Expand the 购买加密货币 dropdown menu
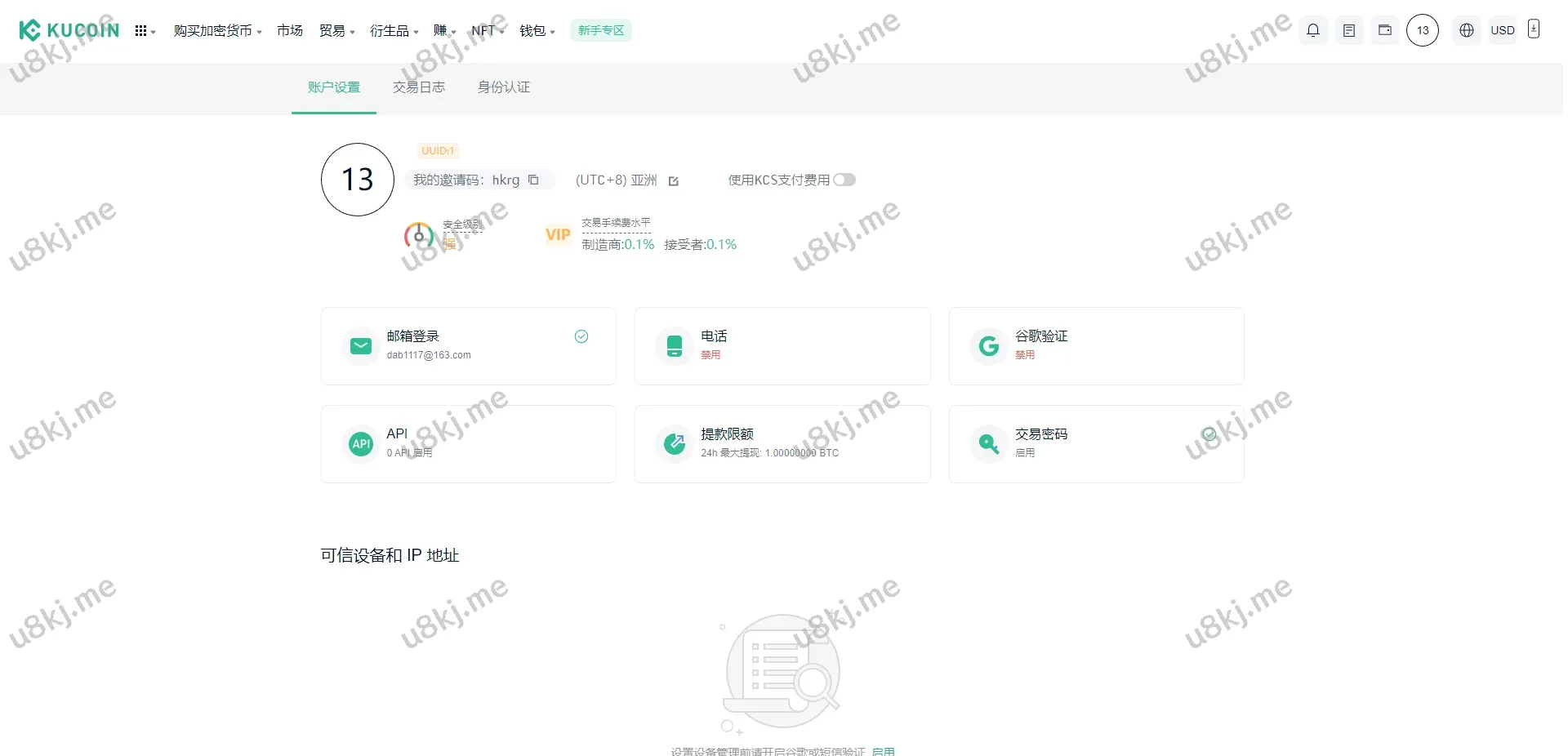The image size is (1568, 756). [x=217, y=31]
